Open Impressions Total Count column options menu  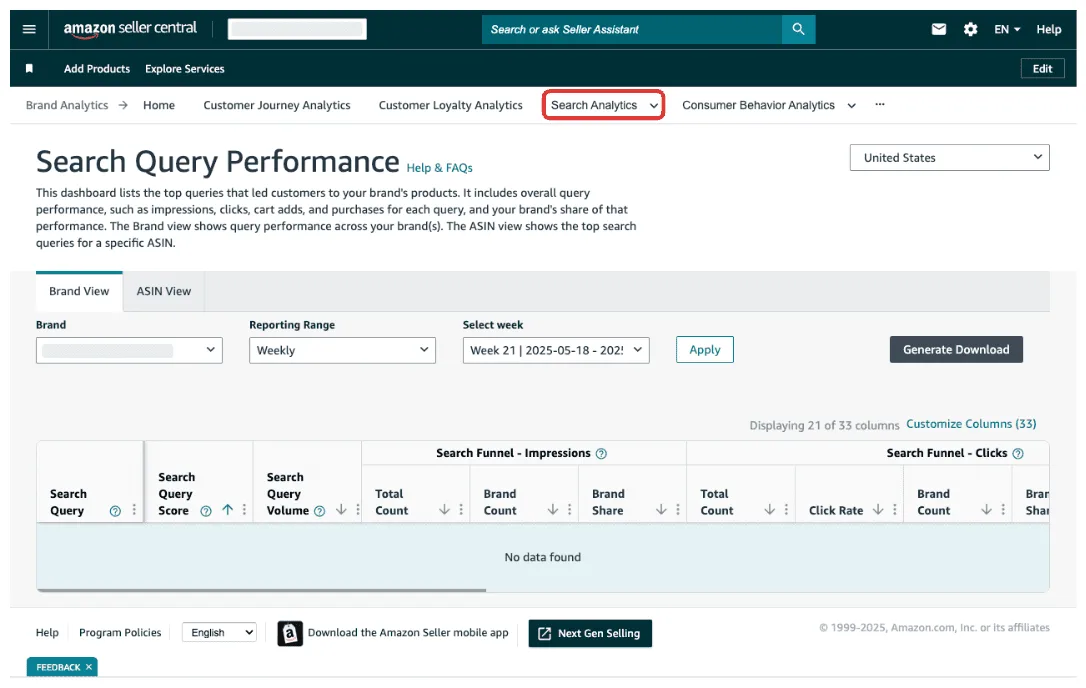click(x=461, y=511)
